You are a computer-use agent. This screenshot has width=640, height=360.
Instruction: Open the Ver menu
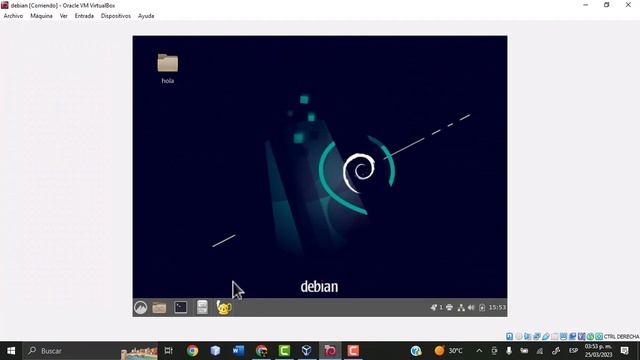[64, 16]
